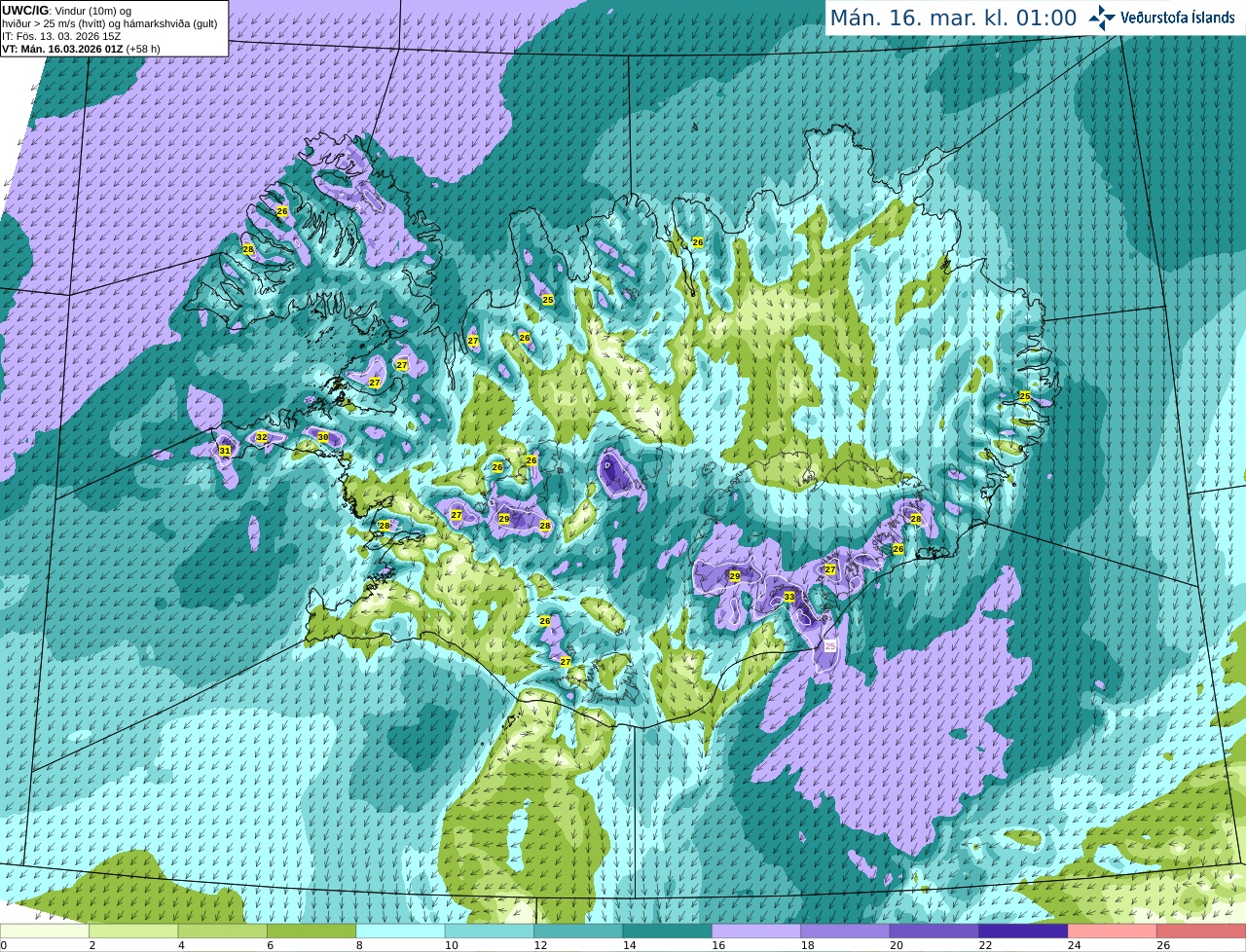
Task: Click the Veðurstofa Íslands name text
Action: pyautogui.click(x=1176, y=18)
